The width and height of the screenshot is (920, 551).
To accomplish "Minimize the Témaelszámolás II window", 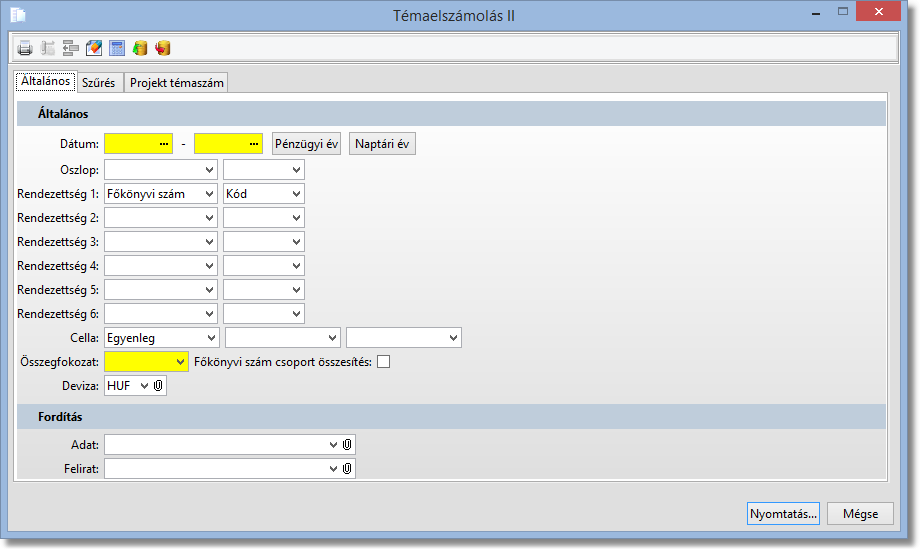I will (x=816, y=13).
